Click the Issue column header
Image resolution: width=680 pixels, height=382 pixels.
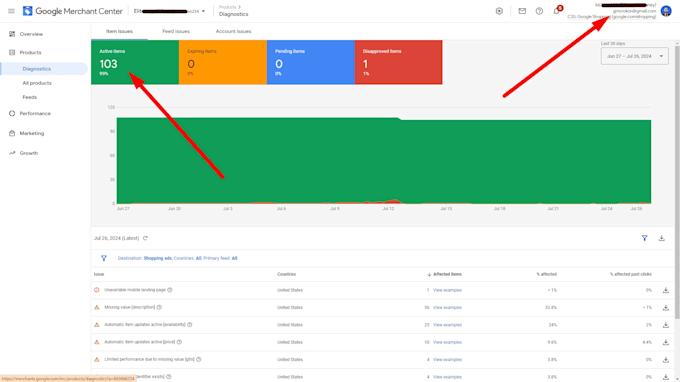[x=99, y=274]
